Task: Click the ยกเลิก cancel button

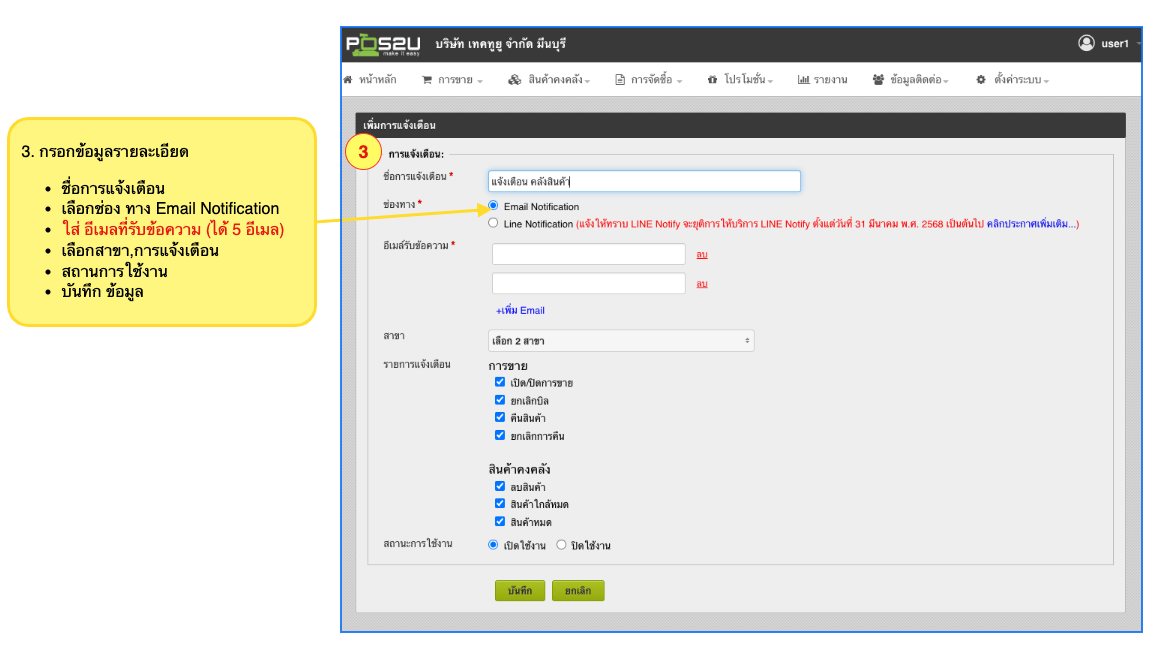Action: pyautogui.click(x=578, y=591)
